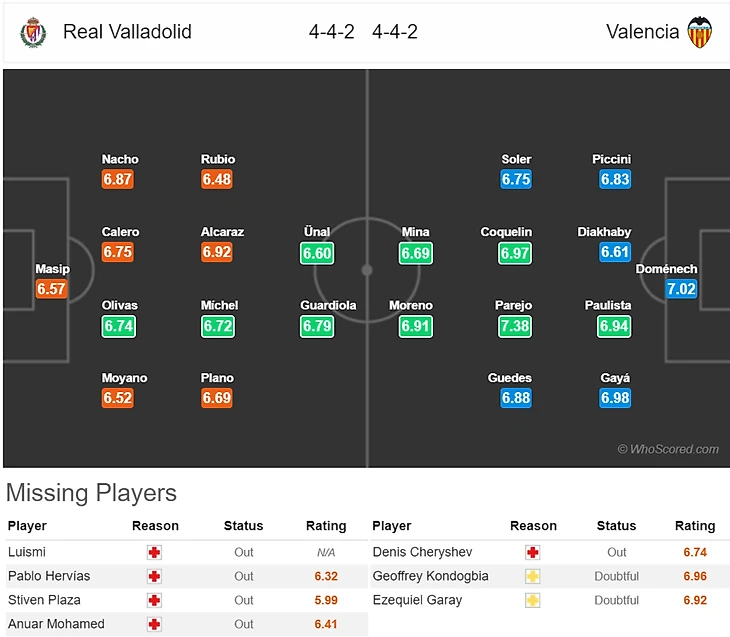Click the Real Valladolid club crest

tap(33, 32)
